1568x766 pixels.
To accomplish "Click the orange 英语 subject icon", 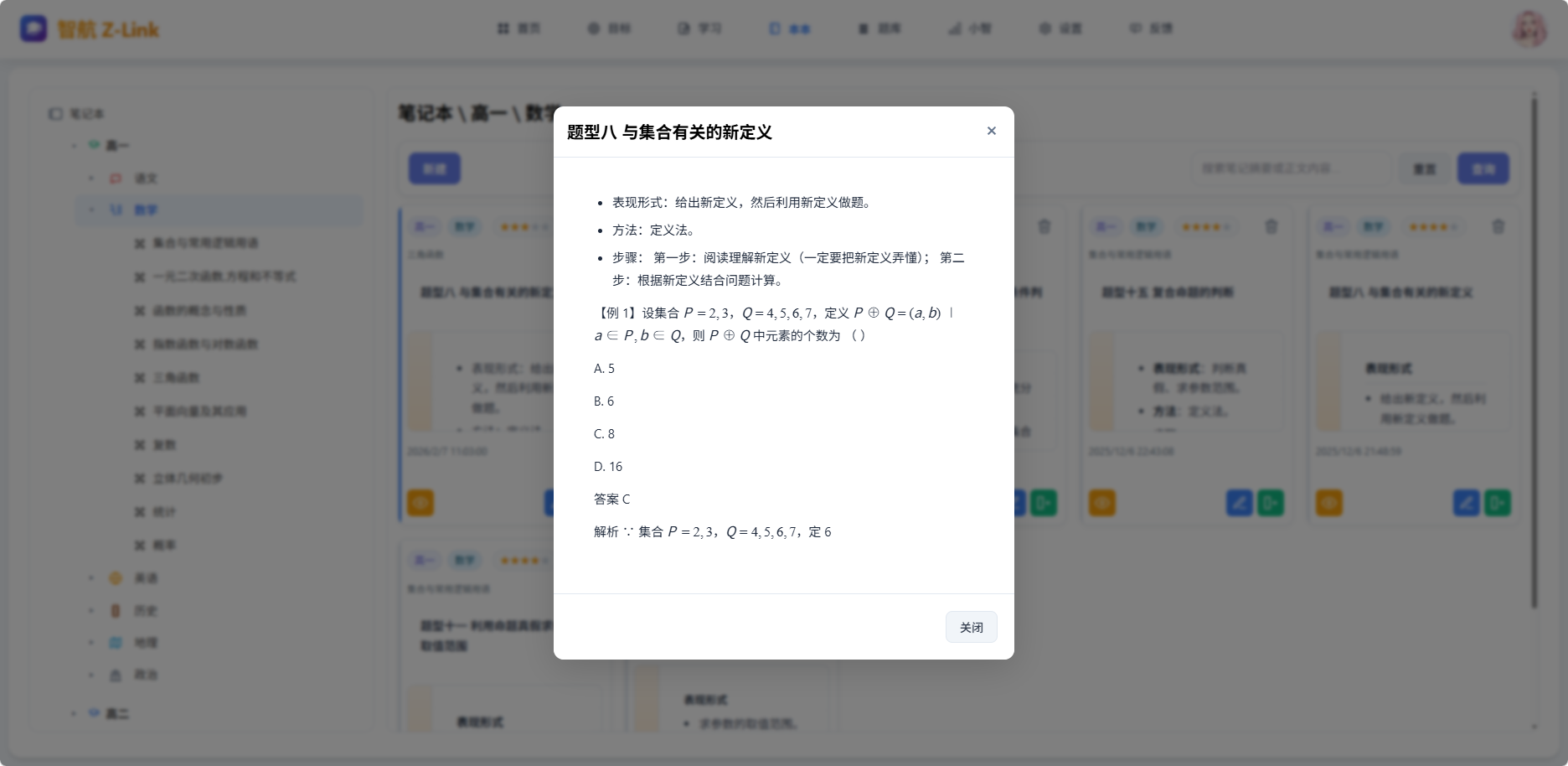I will click(116, 578).
